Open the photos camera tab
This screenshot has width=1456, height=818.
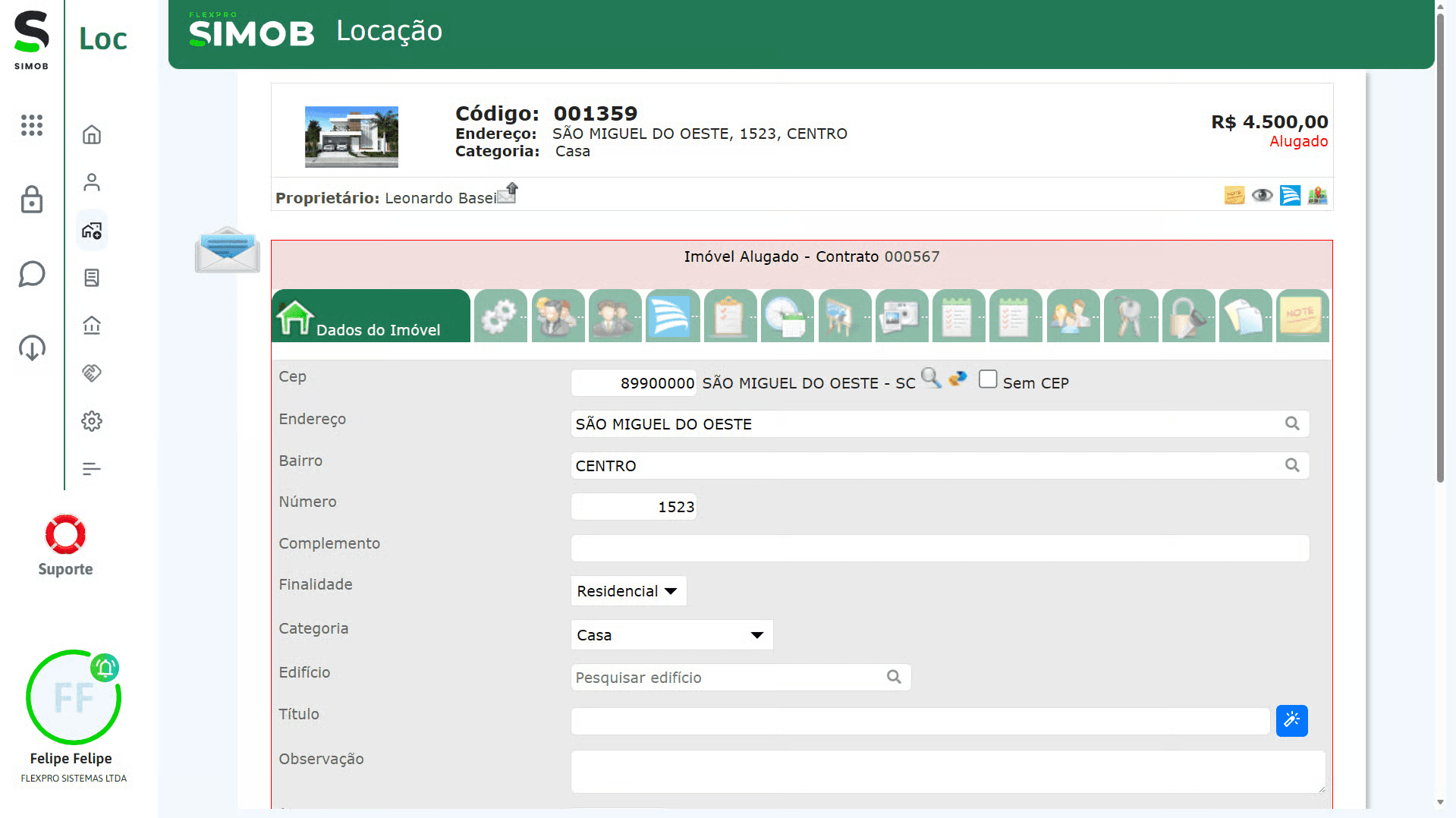point(901,316)
